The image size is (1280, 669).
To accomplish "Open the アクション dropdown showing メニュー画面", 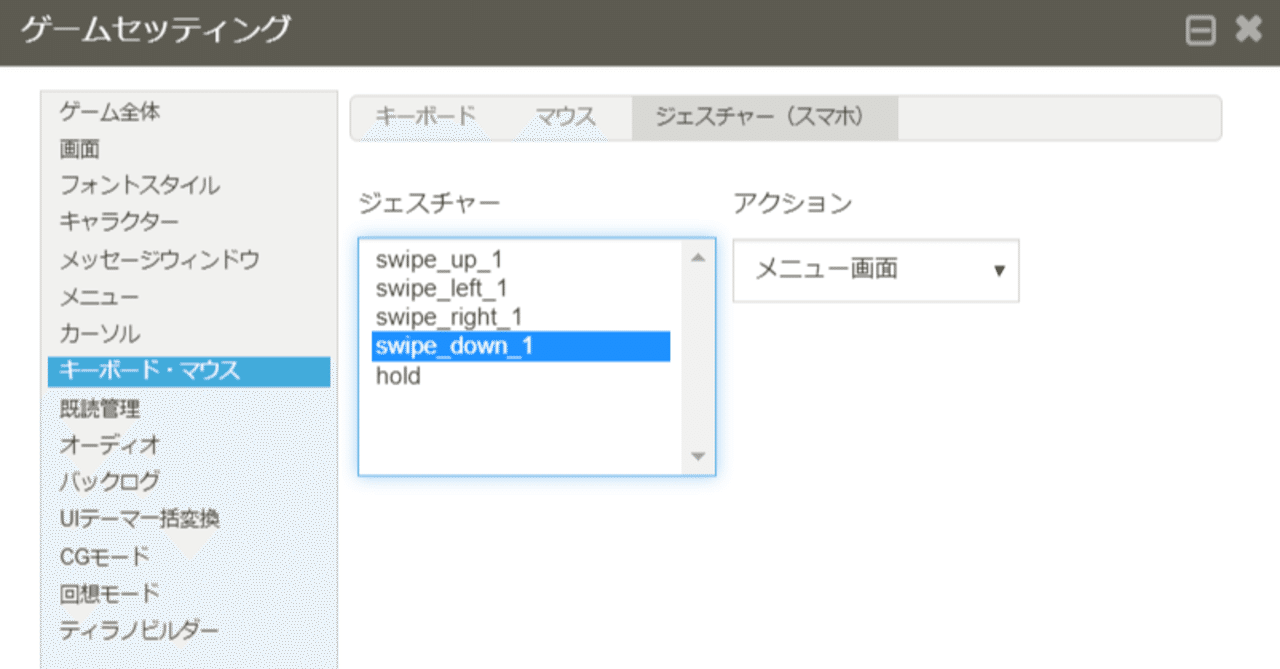I will (875, 270).
